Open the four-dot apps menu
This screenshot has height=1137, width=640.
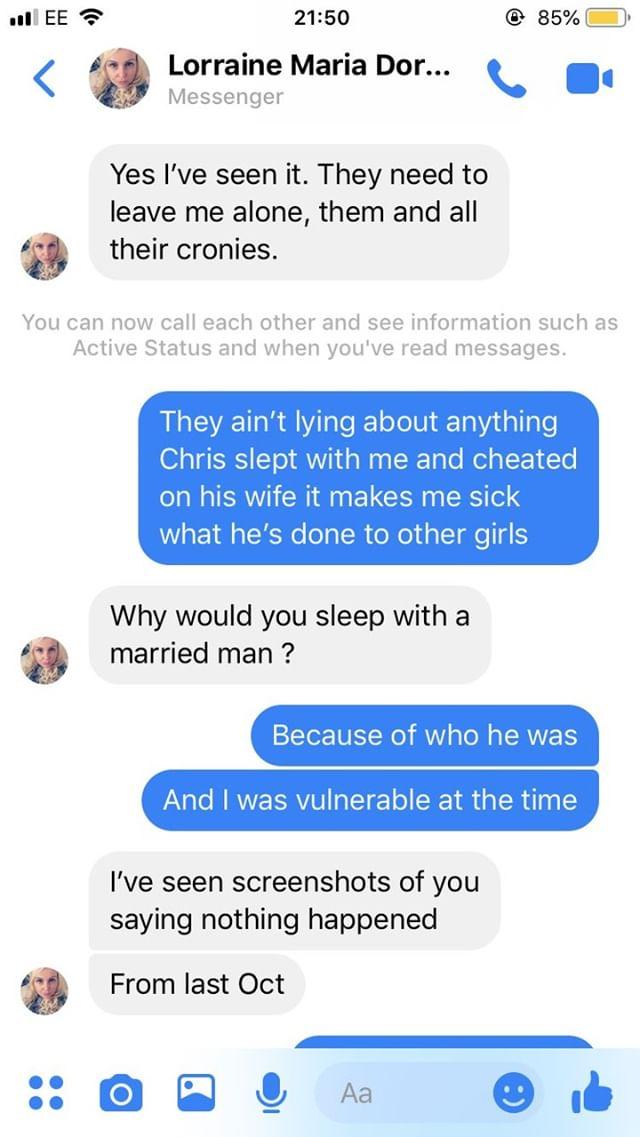pos(46,1092)
